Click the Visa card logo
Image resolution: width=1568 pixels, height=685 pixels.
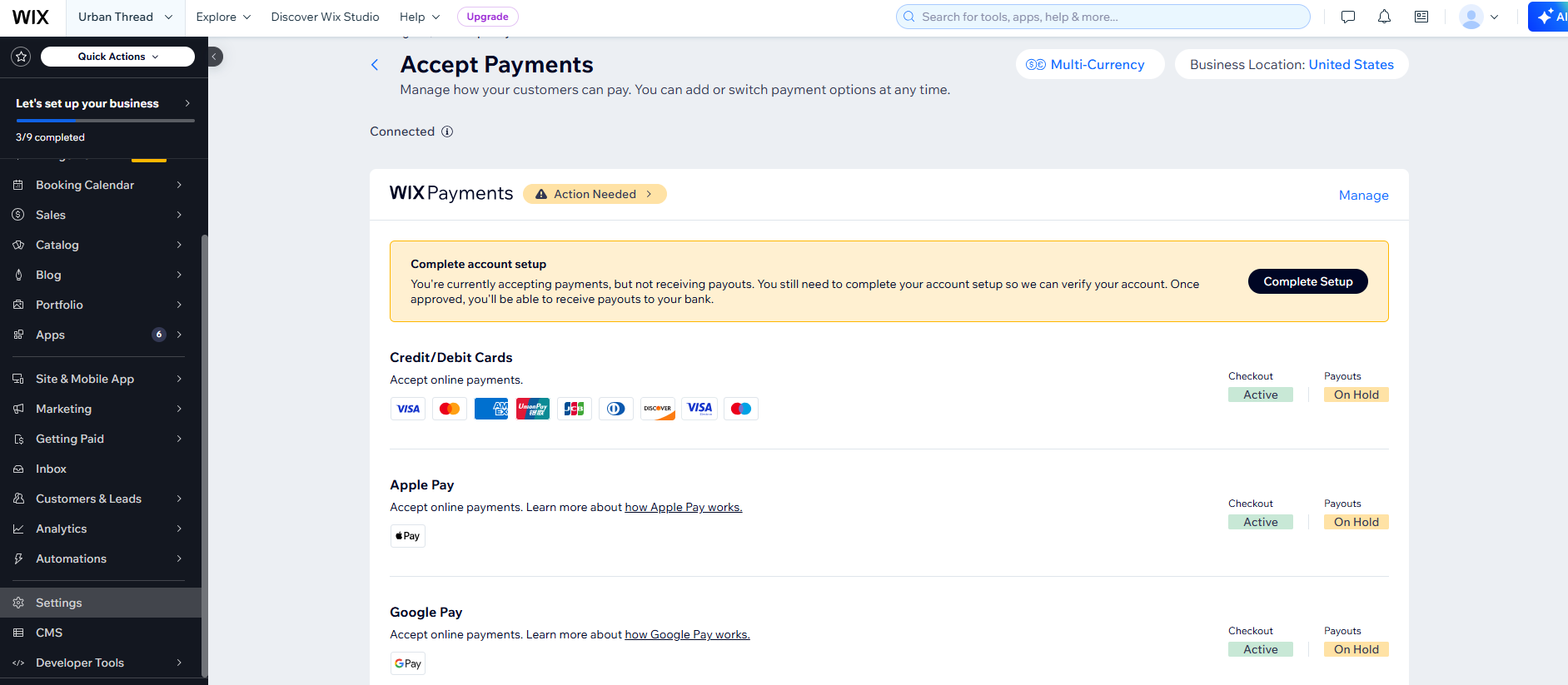408,409
